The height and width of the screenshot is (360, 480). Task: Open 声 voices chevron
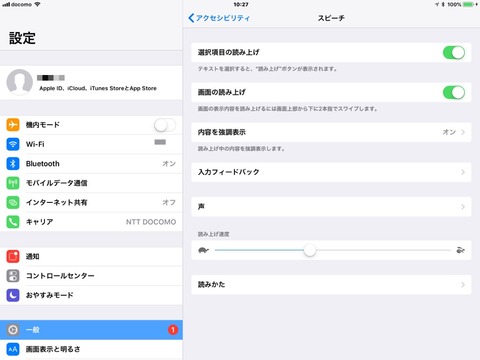[x=463, y=207]
